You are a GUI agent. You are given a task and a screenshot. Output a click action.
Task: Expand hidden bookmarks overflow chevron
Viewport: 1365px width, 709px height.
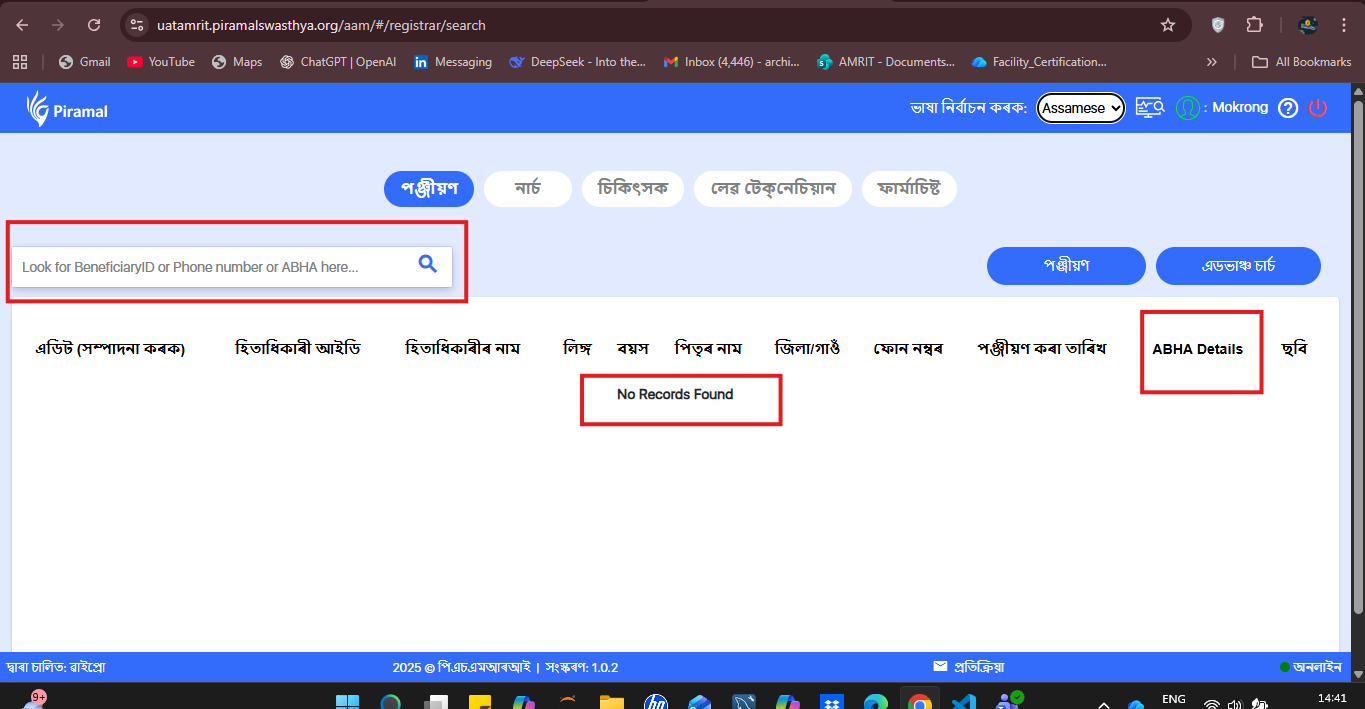click(x=1212, y=62)
